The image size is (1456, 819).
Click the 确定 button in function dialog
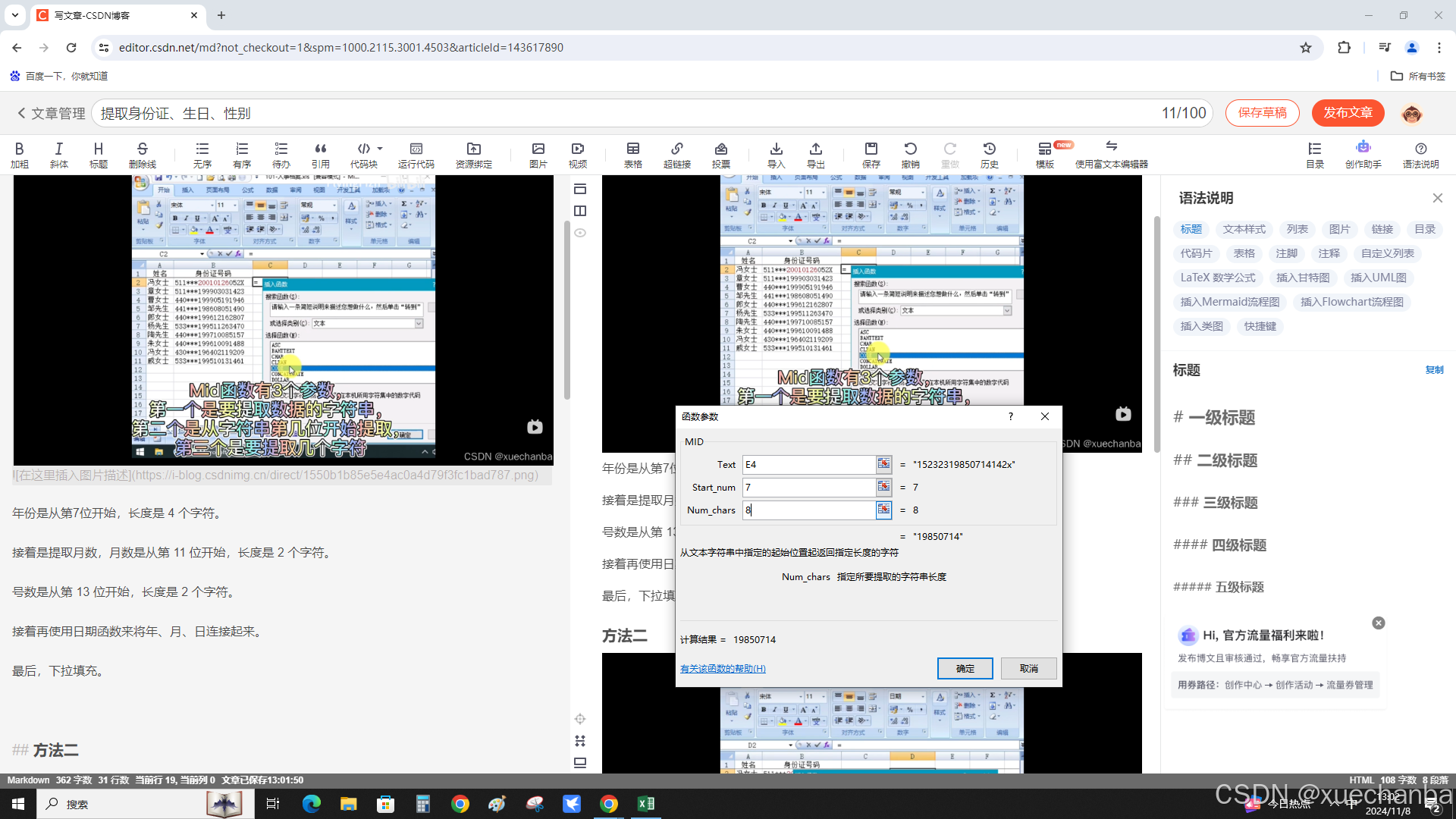click(x=965, y=668)
